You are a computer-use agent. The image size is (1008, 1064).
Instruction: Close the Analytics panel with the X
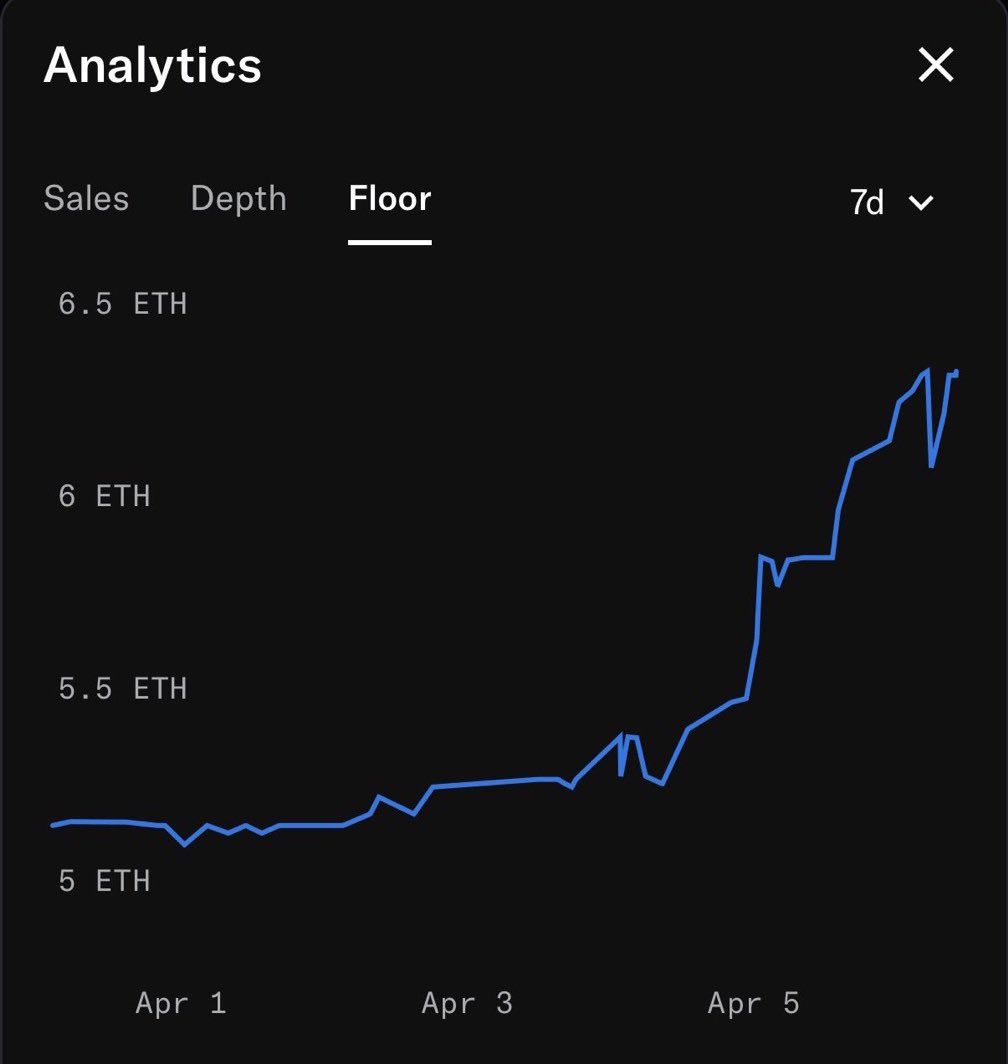[x=936, y=66]
